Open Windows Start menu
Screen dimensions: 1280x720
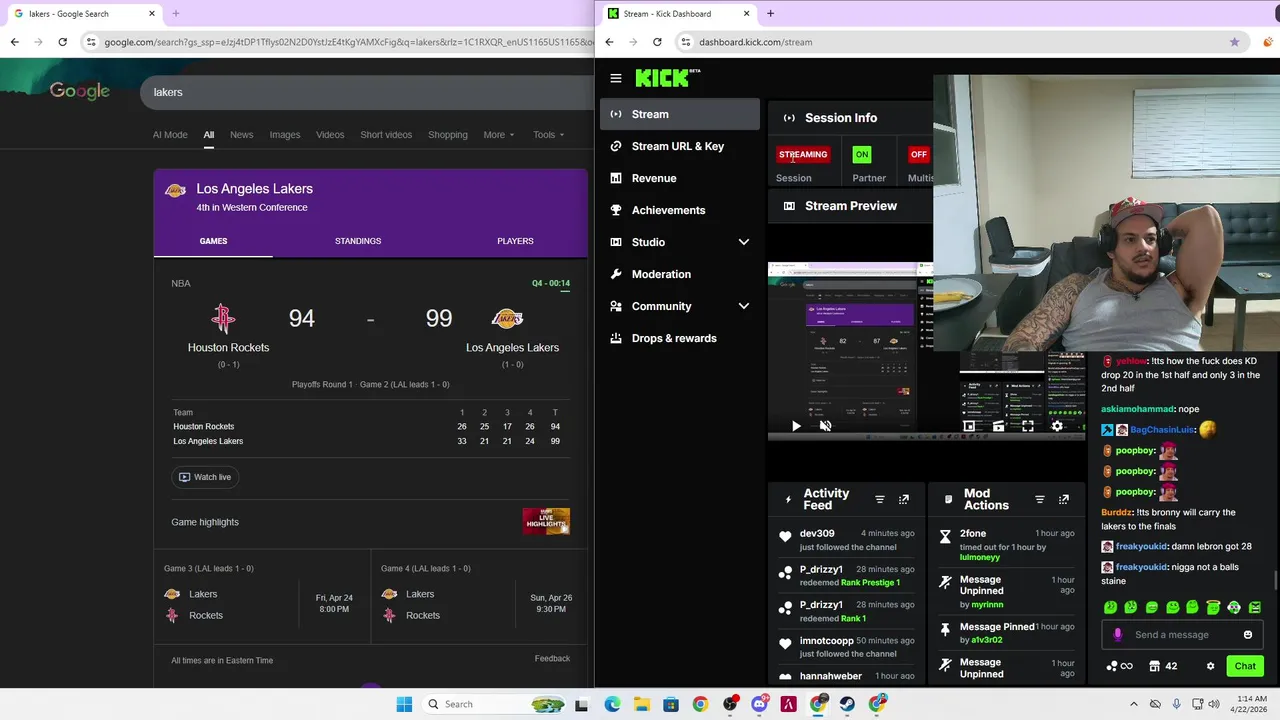click(404, 704)
